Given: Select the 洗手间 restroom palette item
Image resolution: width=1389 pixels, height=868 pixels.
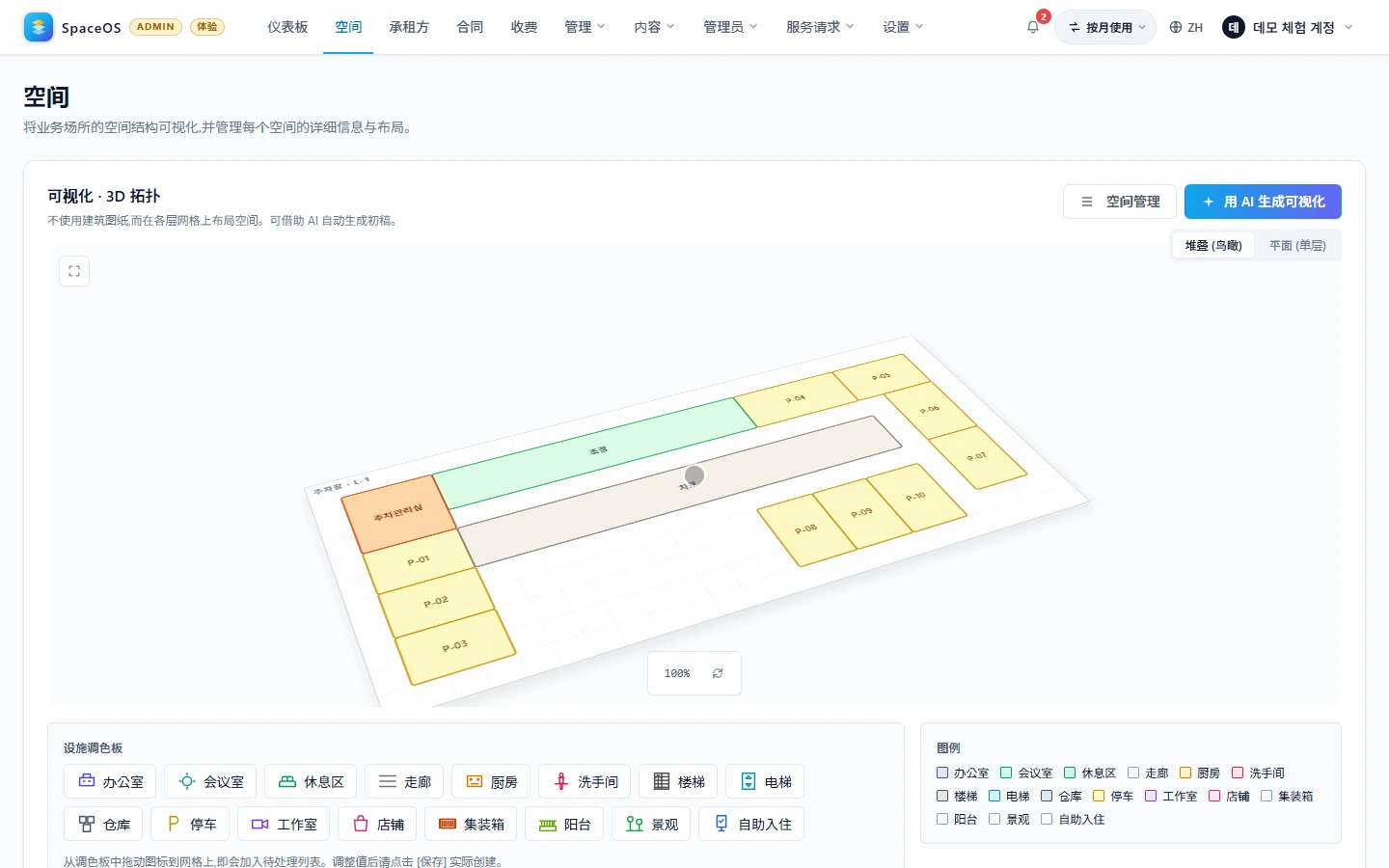Looking at the screenshot, I should 585,781.
